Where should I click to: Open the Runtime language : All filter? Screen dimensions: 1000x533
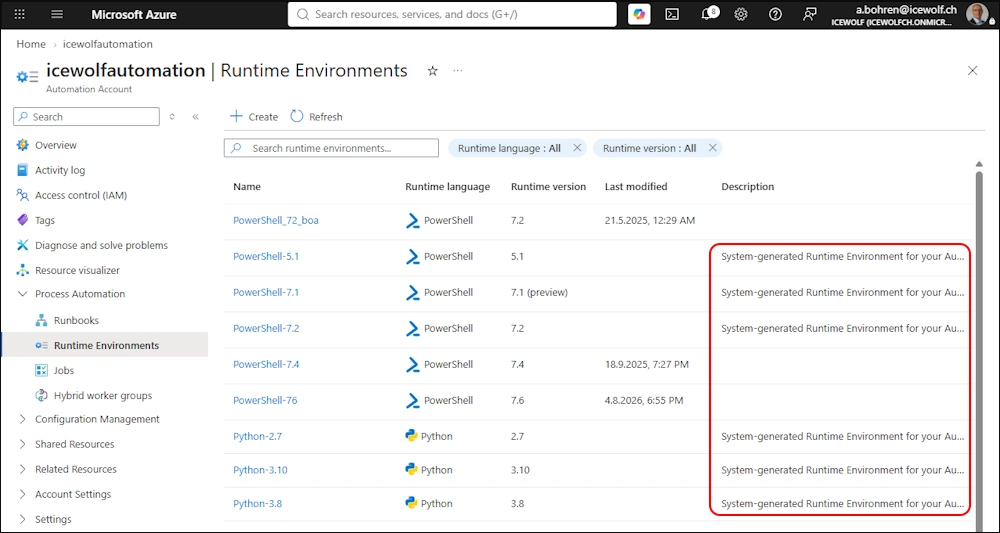(509, 148)
